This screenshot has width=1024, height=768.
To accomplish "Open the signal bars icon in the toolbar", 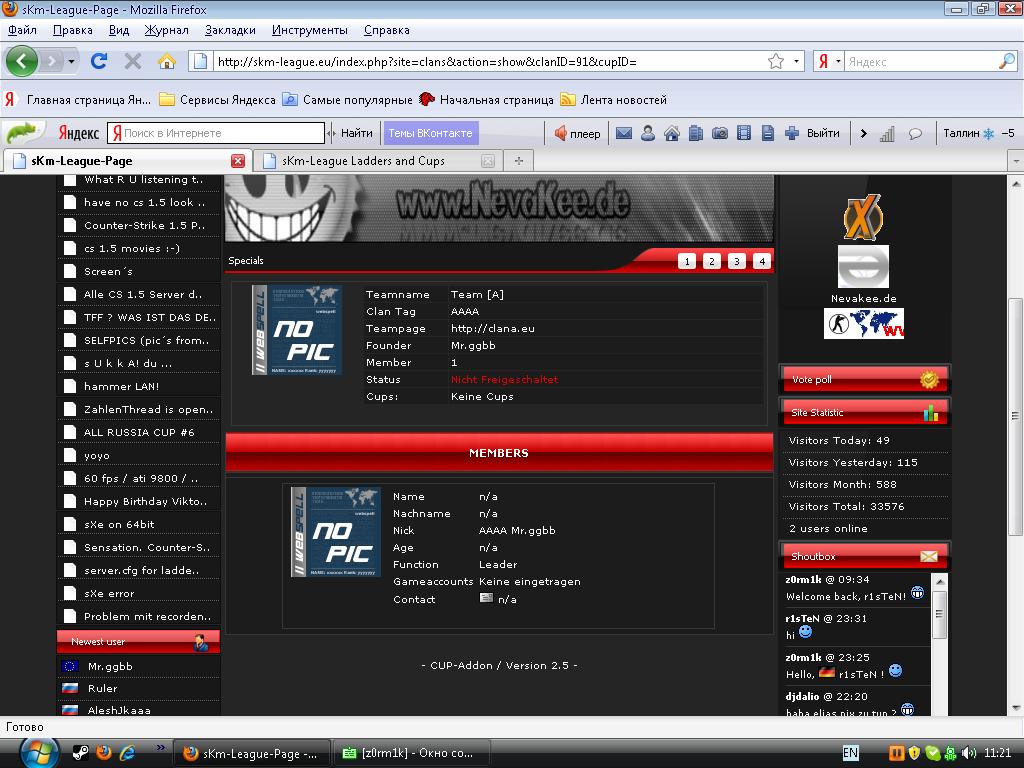I will (x=887, y=134).
